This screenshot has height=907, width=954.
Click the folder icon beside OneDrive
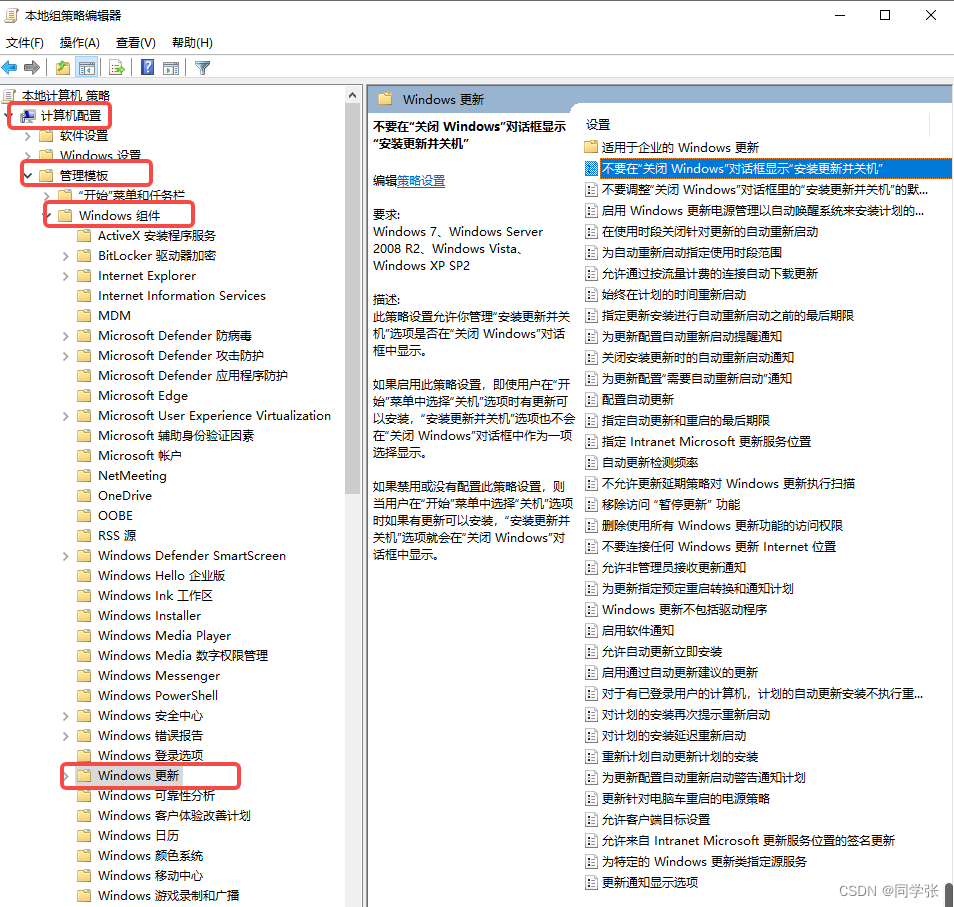(x=85, y=496)
